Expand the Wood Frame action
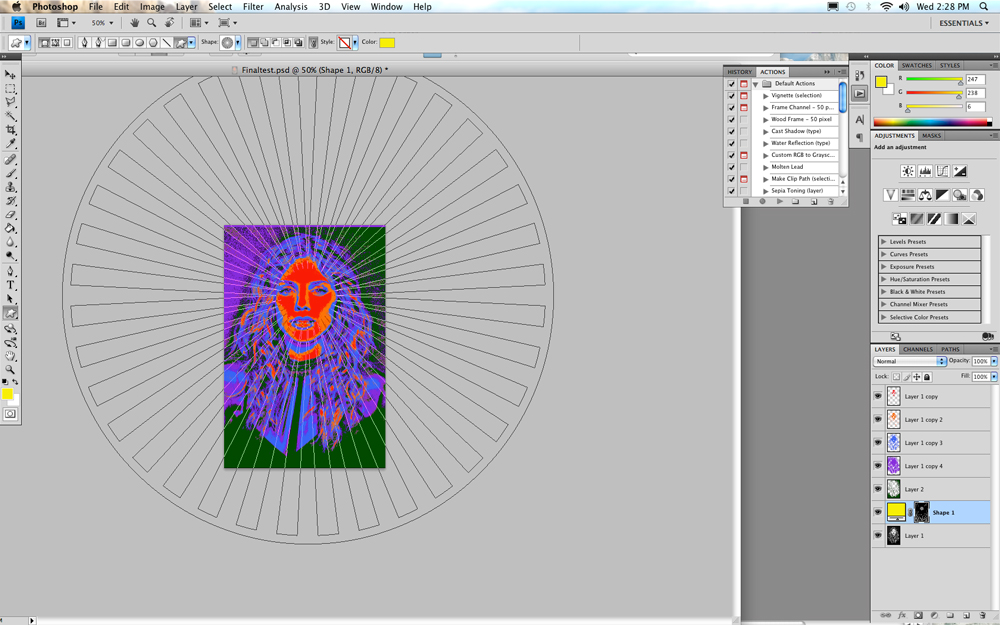The image size is (1000, 625). coord(765,119)
